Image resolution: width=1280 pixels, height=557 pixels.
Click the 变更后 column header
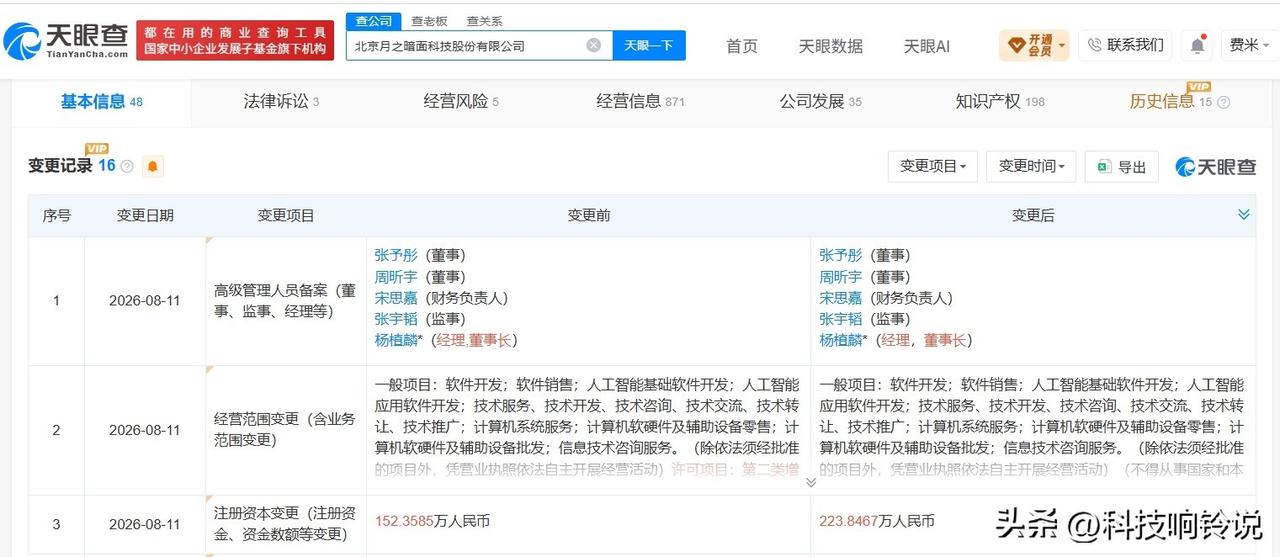pyautogui.click(x=1033, y=215)
